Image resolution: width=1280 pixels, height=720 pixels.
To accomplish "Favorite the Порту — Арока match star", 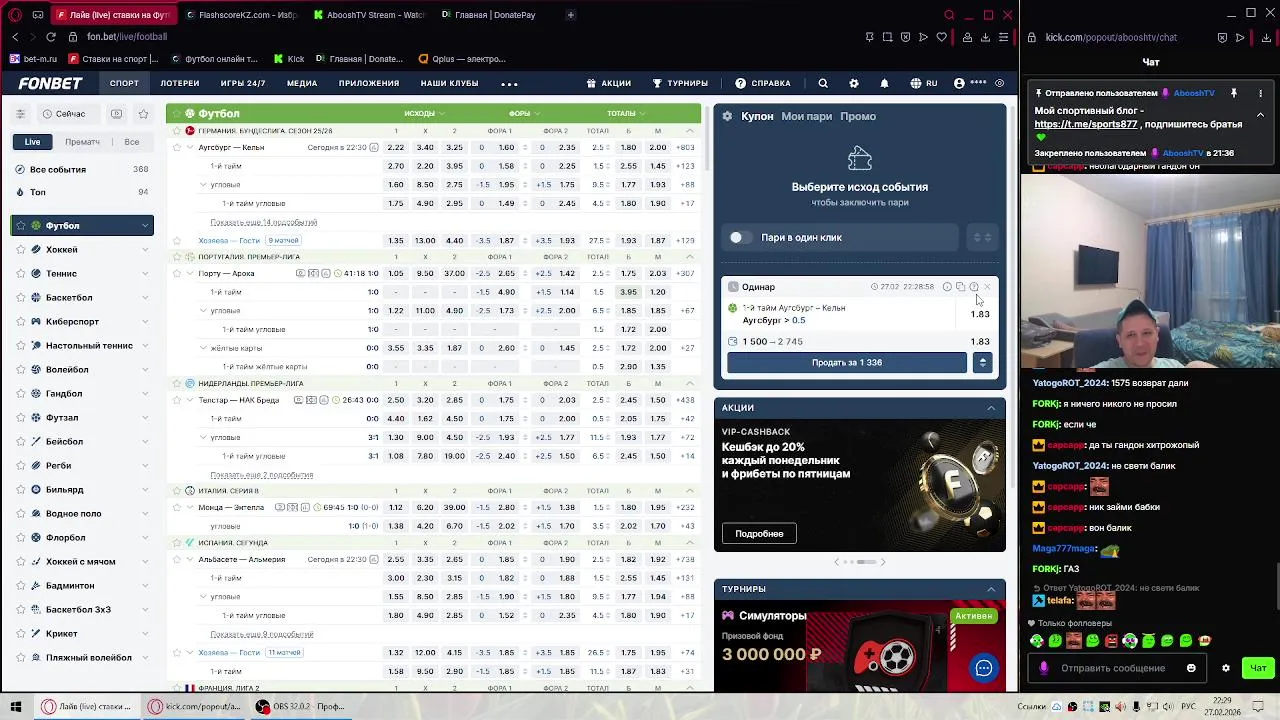I will pos(177,273).
